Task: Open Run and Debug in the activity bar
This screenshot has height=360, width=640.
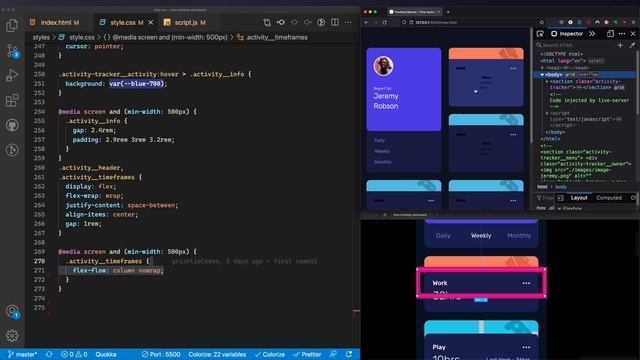Action: tap(12, 76)
